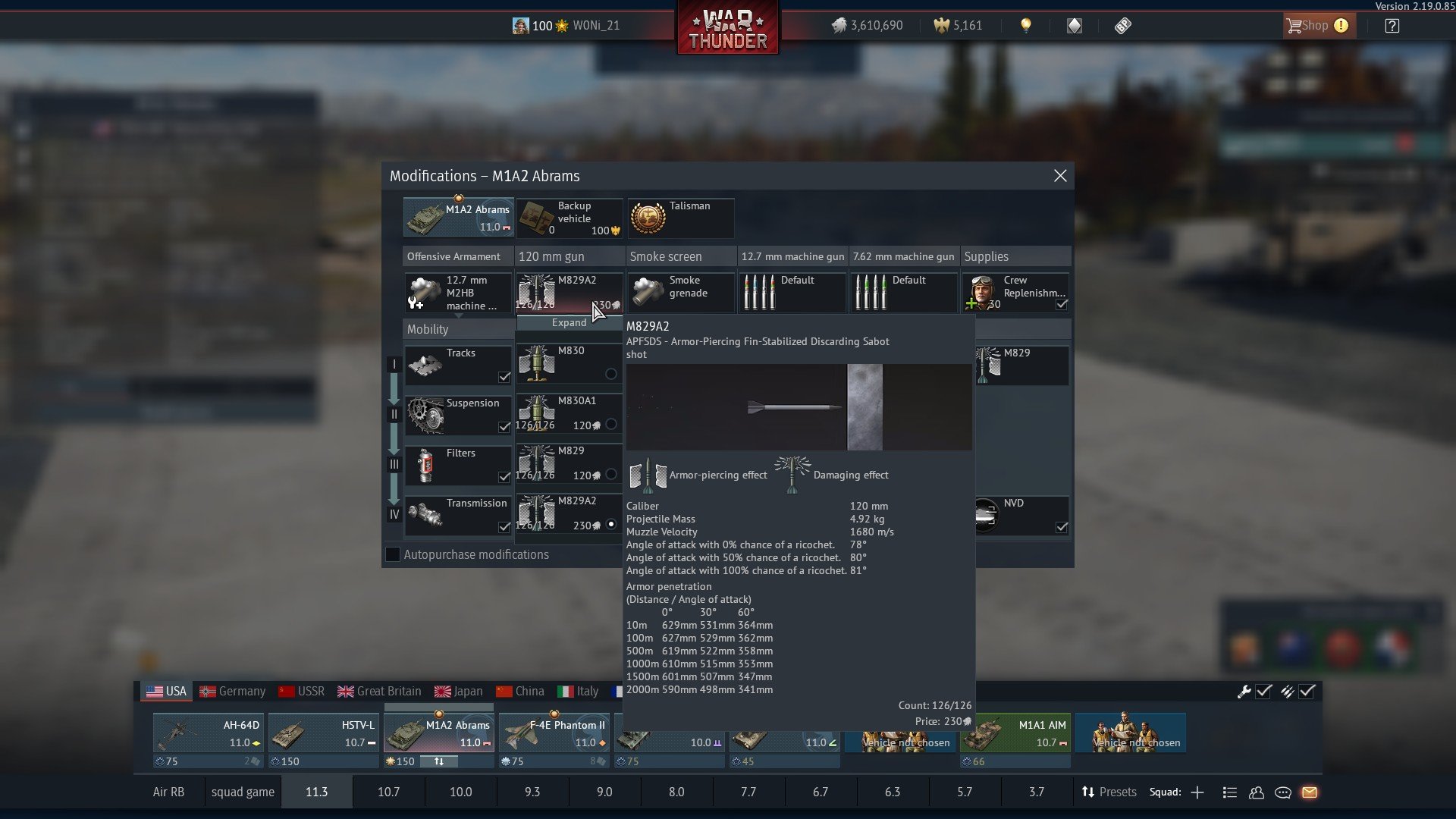Switch to the China nation tab

[x=520, y=692]
